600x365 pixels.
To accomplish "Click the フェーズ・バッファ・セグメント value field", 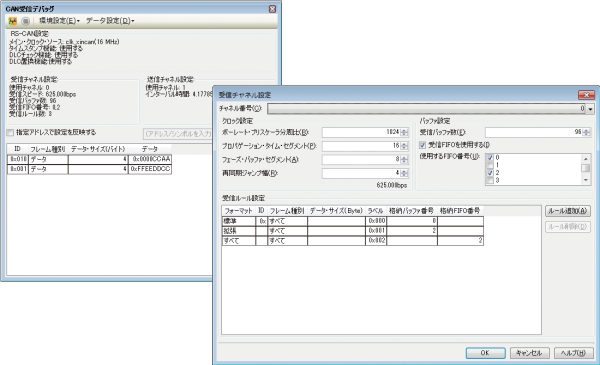I will coord(361,160).
